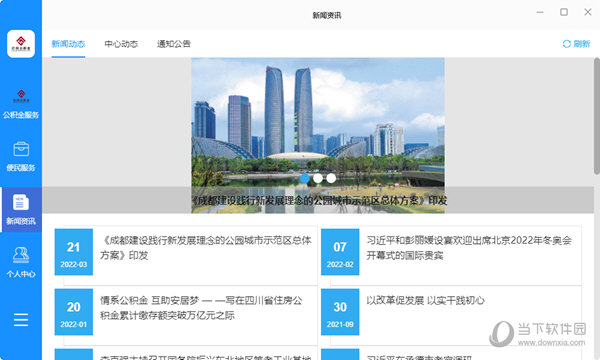
Task: Click the vertical scrollbar thumb
Action: (x=597, y=116)
